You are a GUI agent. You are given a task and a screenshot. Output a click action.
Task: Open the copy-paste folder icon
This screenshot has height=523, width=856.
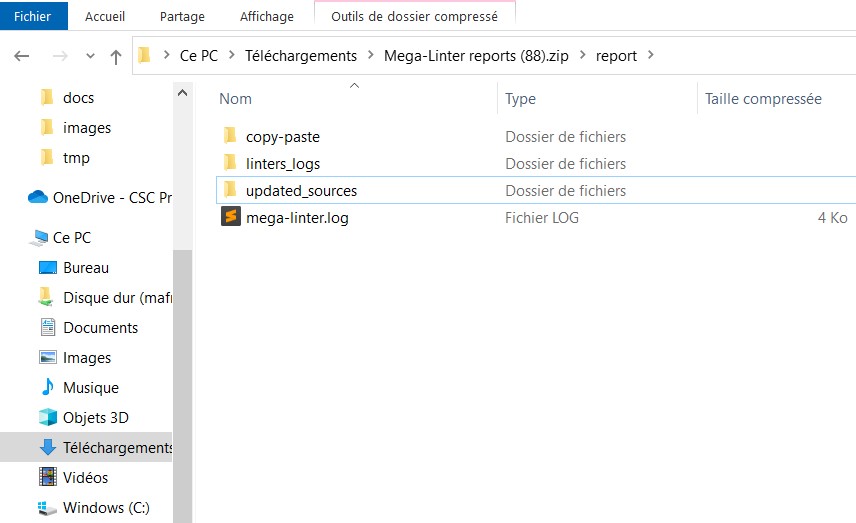(x=230, y=136)
